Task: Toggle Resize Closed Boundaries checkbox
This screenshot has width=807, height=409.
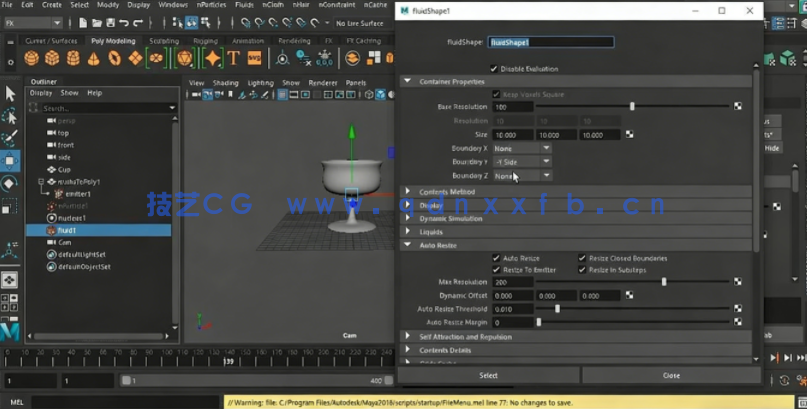Action: click(x=582, y=258)
